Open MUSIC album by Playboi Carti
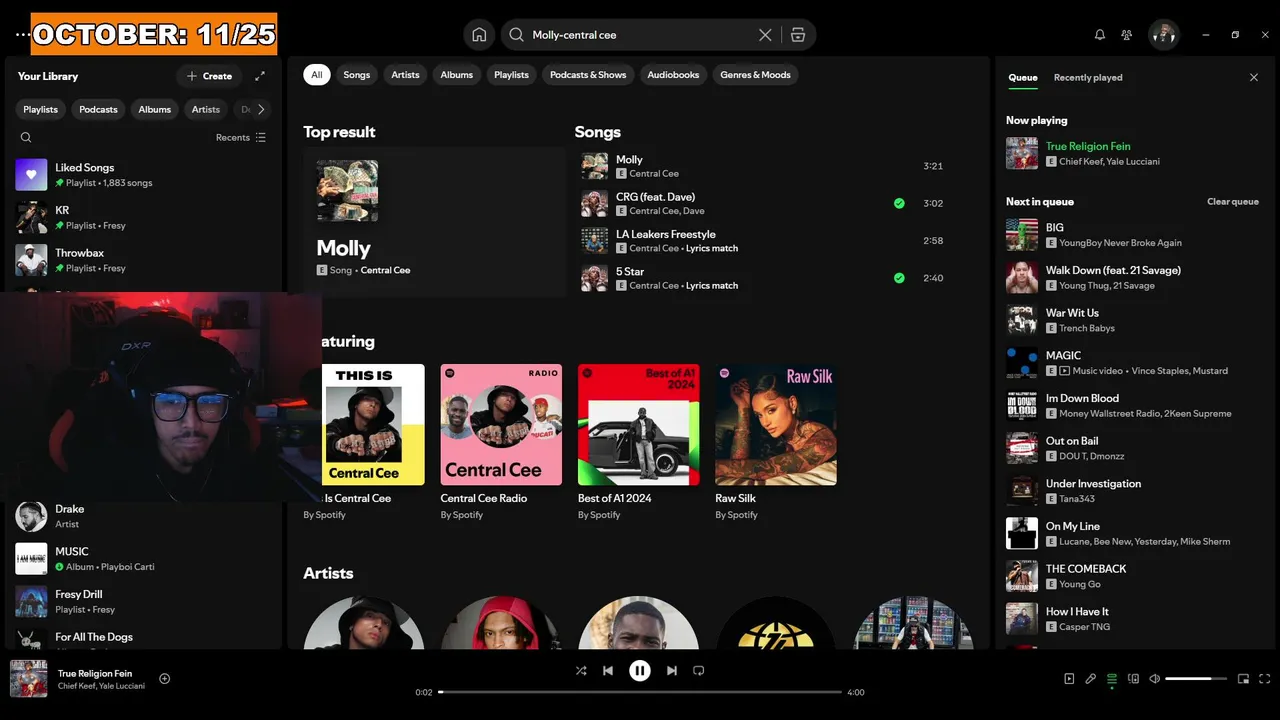This screenshot has width=1280, height=720. [143, 559]
